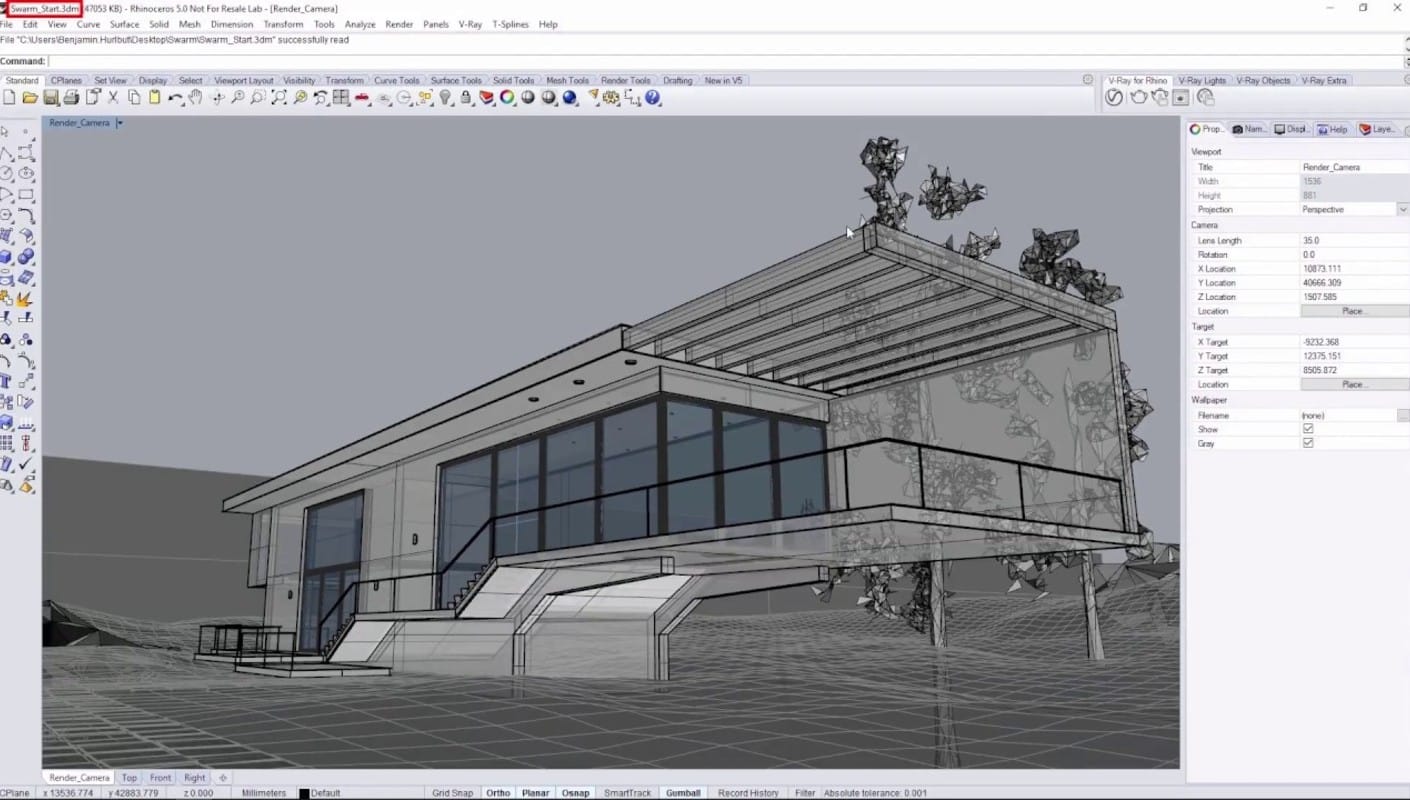The image size is (1410, 800).
Task: Open Rhino help question mark icon
Action: (653, 98)
